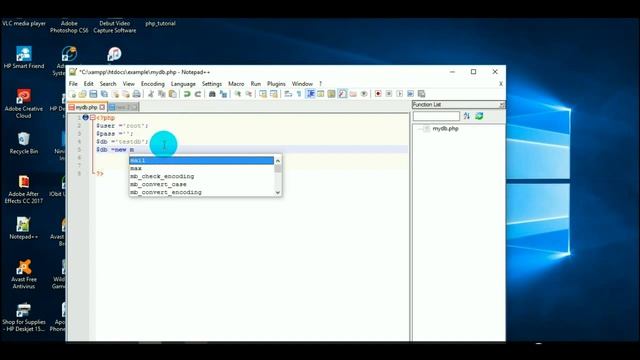The width and height of the screenshot is (640, 360).
Task: Close the mydb.php tab with its X
Action: 102,107
